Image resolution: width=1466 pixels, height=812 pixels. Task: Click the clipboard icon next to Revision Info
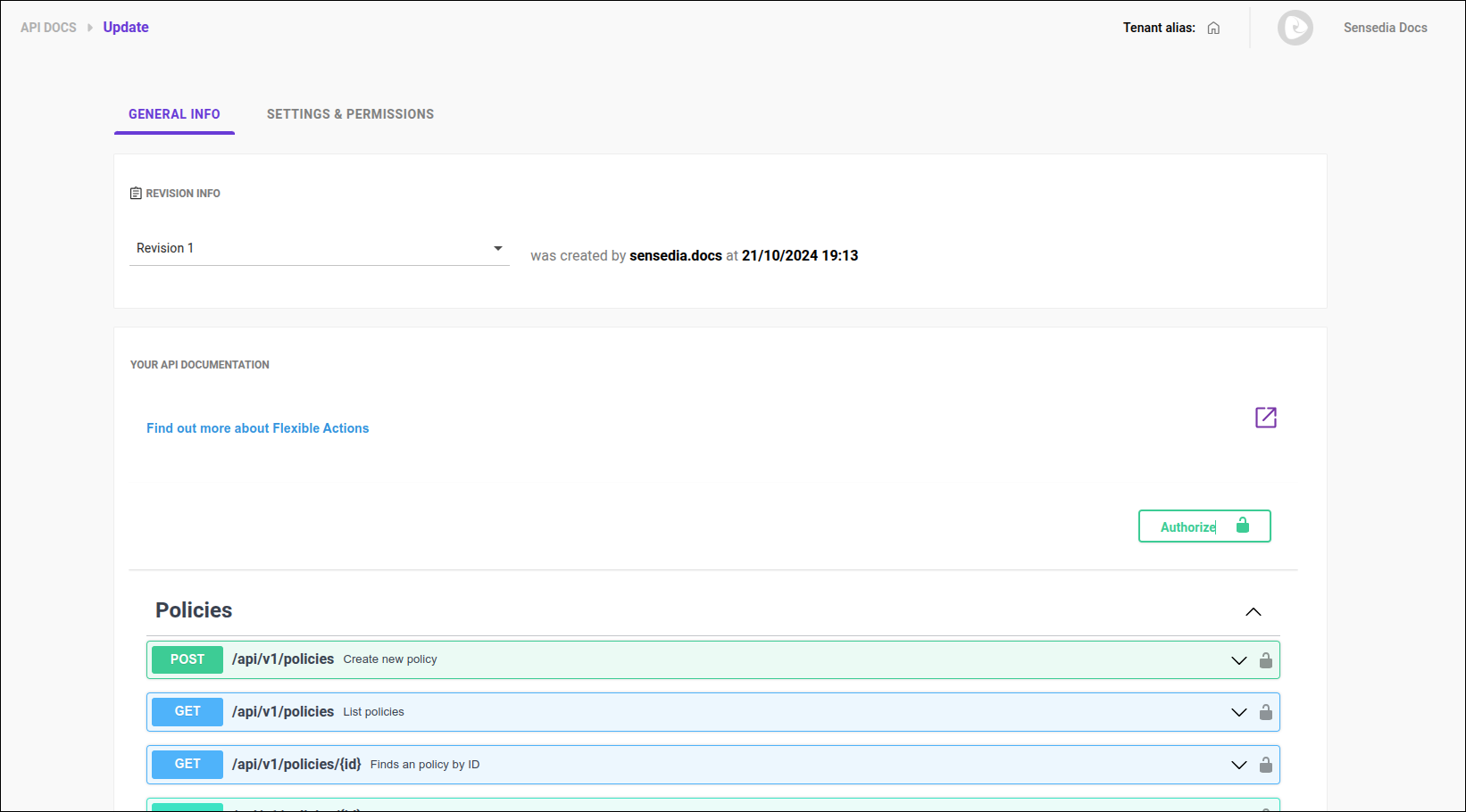click(136, 194)
